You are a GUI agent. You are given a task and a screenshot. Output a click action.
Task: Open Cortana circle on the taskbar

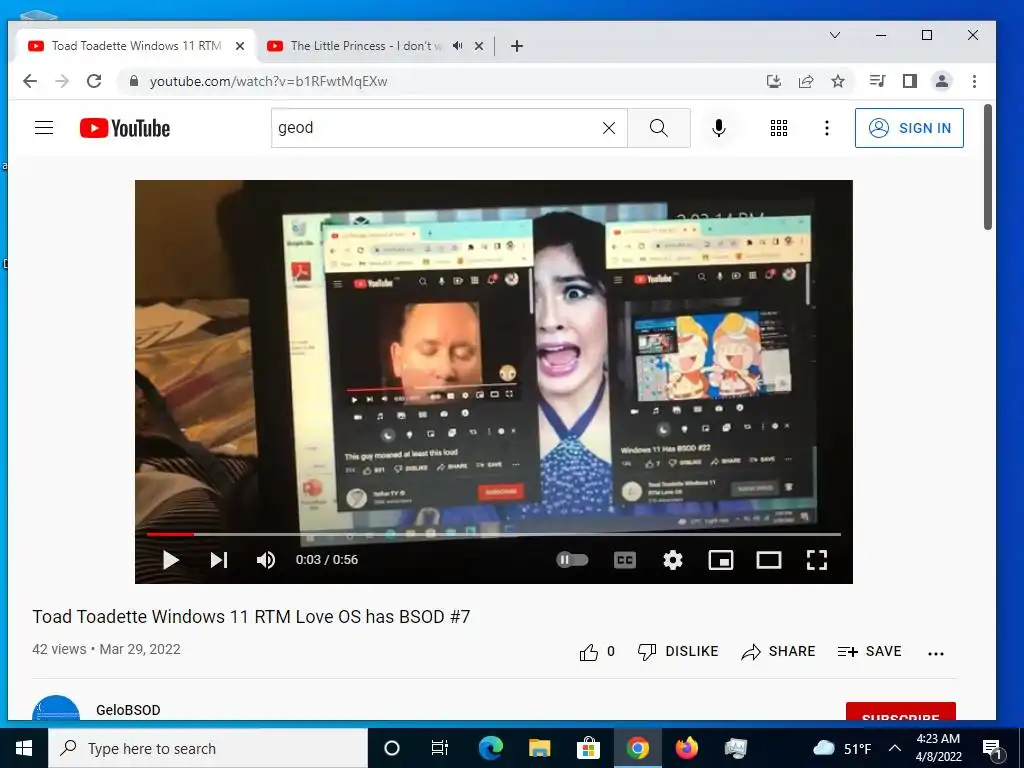(392, 748)
